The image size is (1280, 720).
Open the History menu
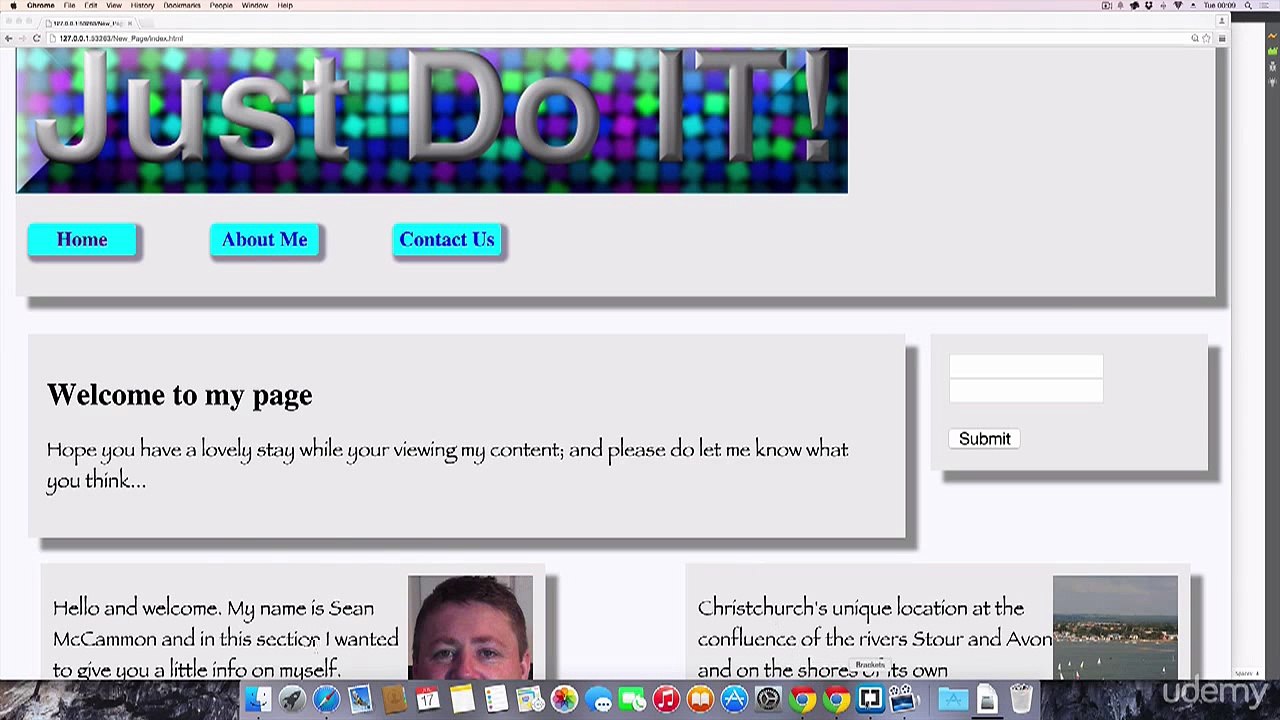pos(142,5)
